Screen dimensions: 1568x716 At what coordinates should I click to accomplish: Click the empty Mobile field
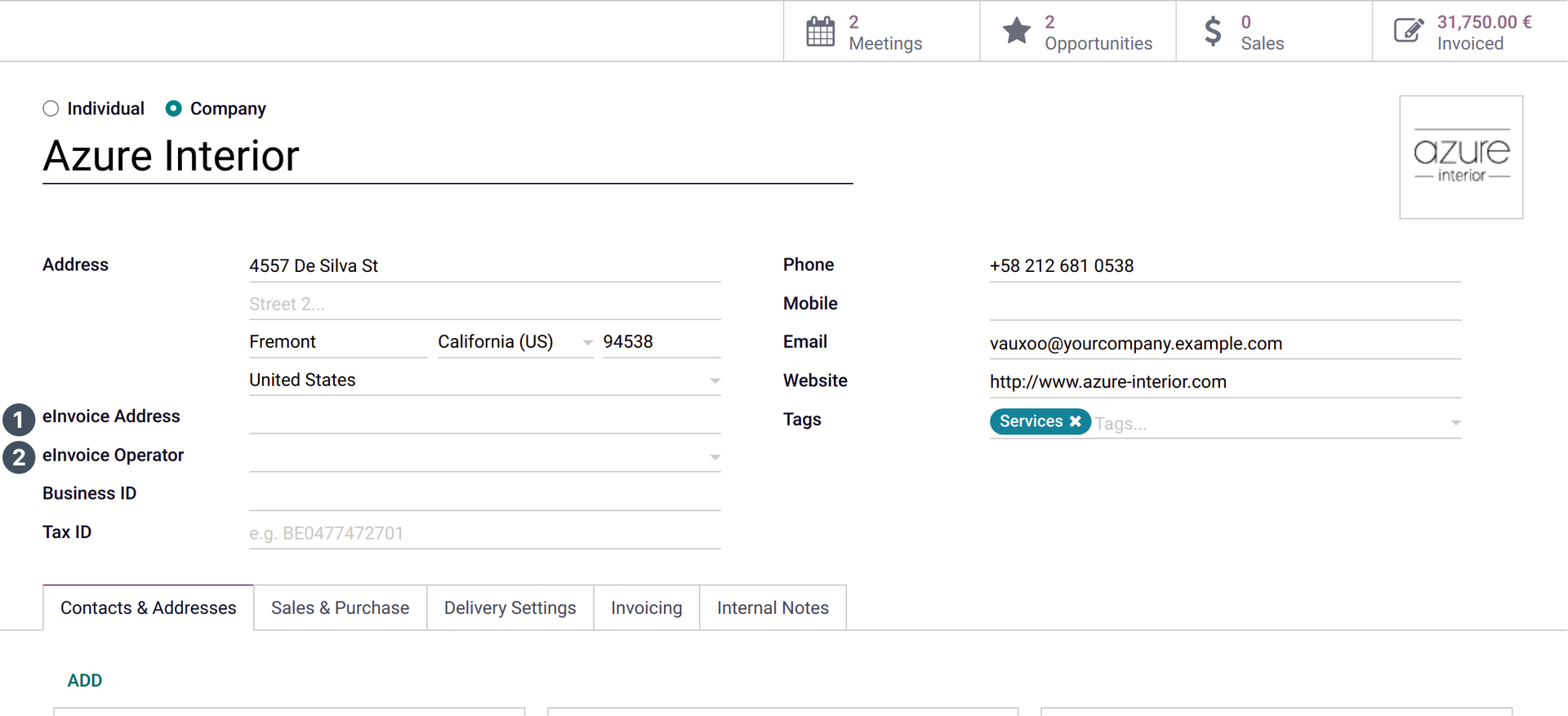tap(1225, 305)
